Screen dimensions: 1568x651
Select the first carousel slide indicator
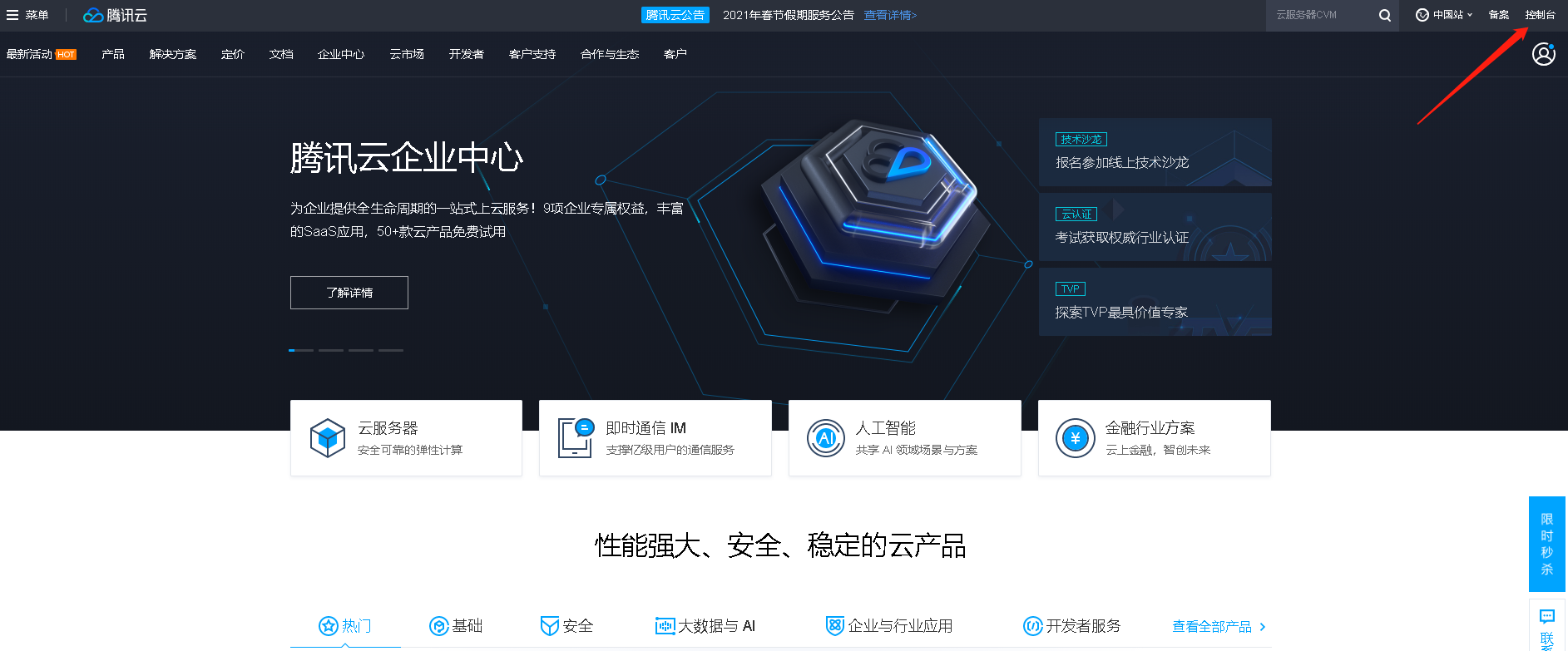point(301,350)
